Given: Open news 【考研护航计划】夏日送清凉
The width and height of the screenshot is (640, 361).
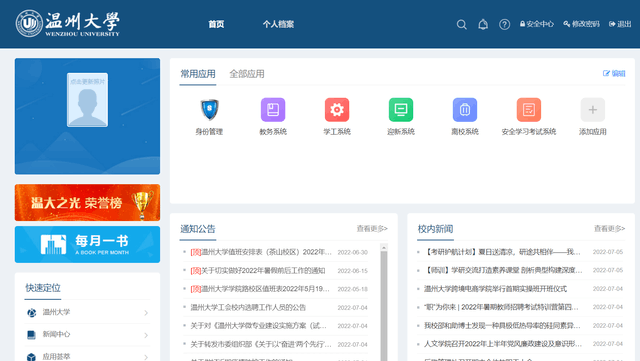Looking at the screenshot, I should pyautogui.click(x=502, y=252).
